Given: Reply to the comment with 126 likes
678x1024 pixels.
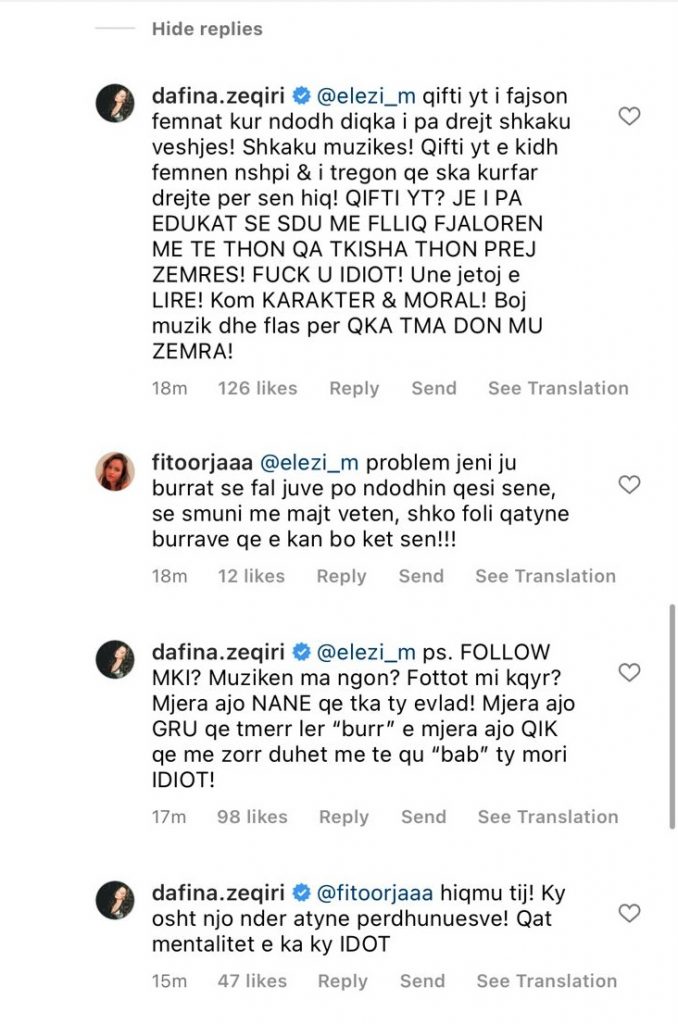Looking at the screenshot, I should (354, 388).
